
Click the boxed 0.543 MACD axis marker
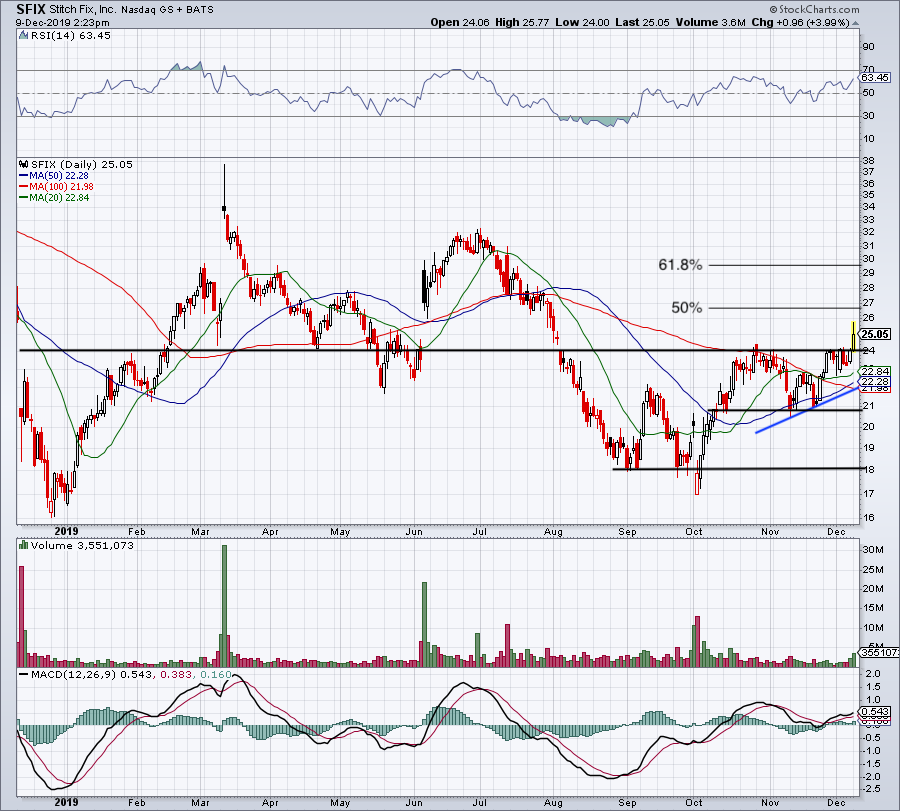[875, 712]
